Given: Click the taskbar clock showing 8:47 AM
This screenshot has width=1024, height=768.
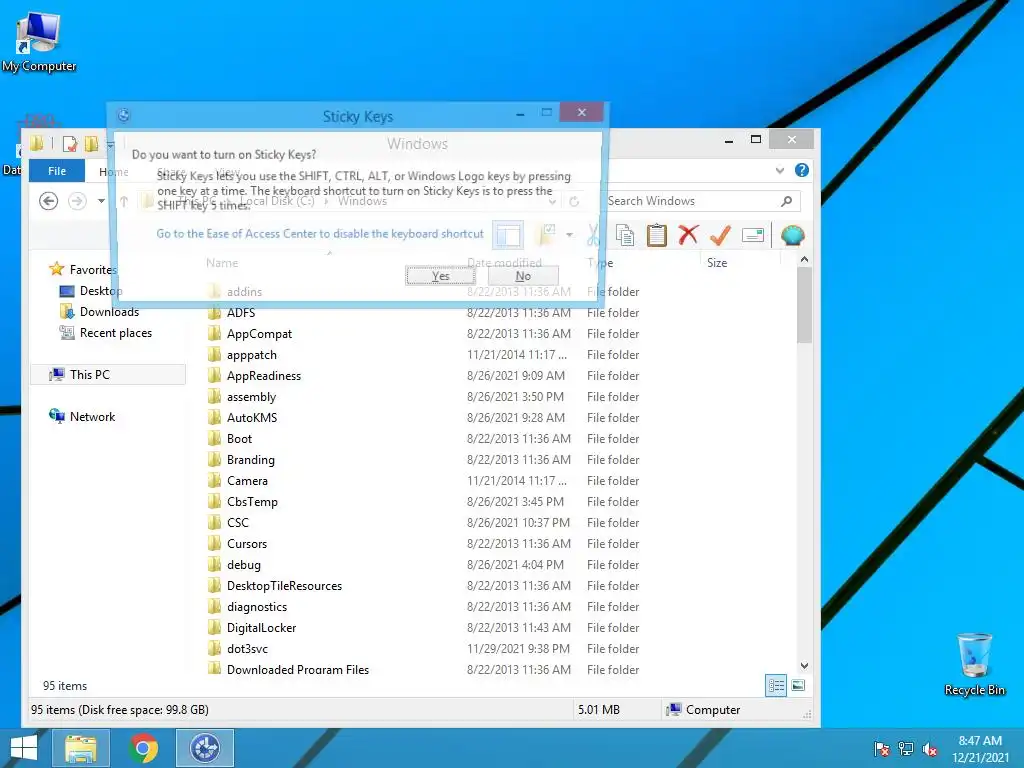Looking at the screenshot, I should tap(980, 749).
